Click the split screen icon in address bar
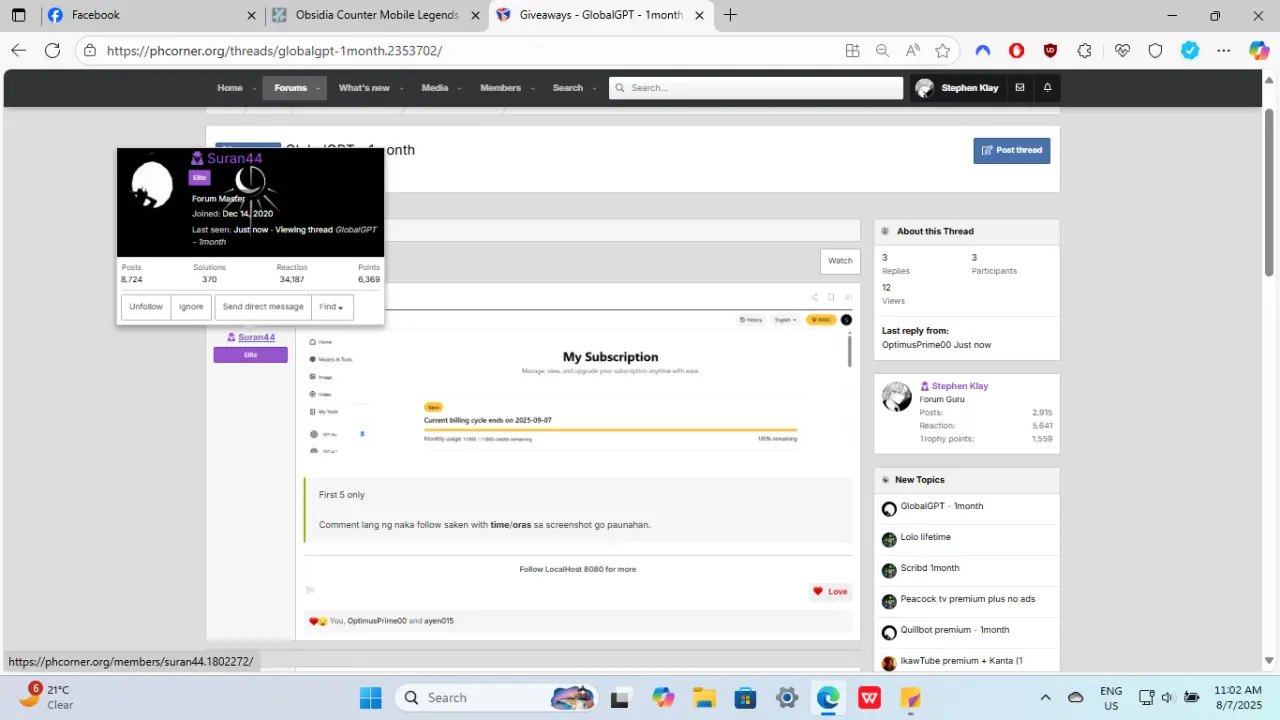This screenshot has height=720, width=1280. (852, 50)
